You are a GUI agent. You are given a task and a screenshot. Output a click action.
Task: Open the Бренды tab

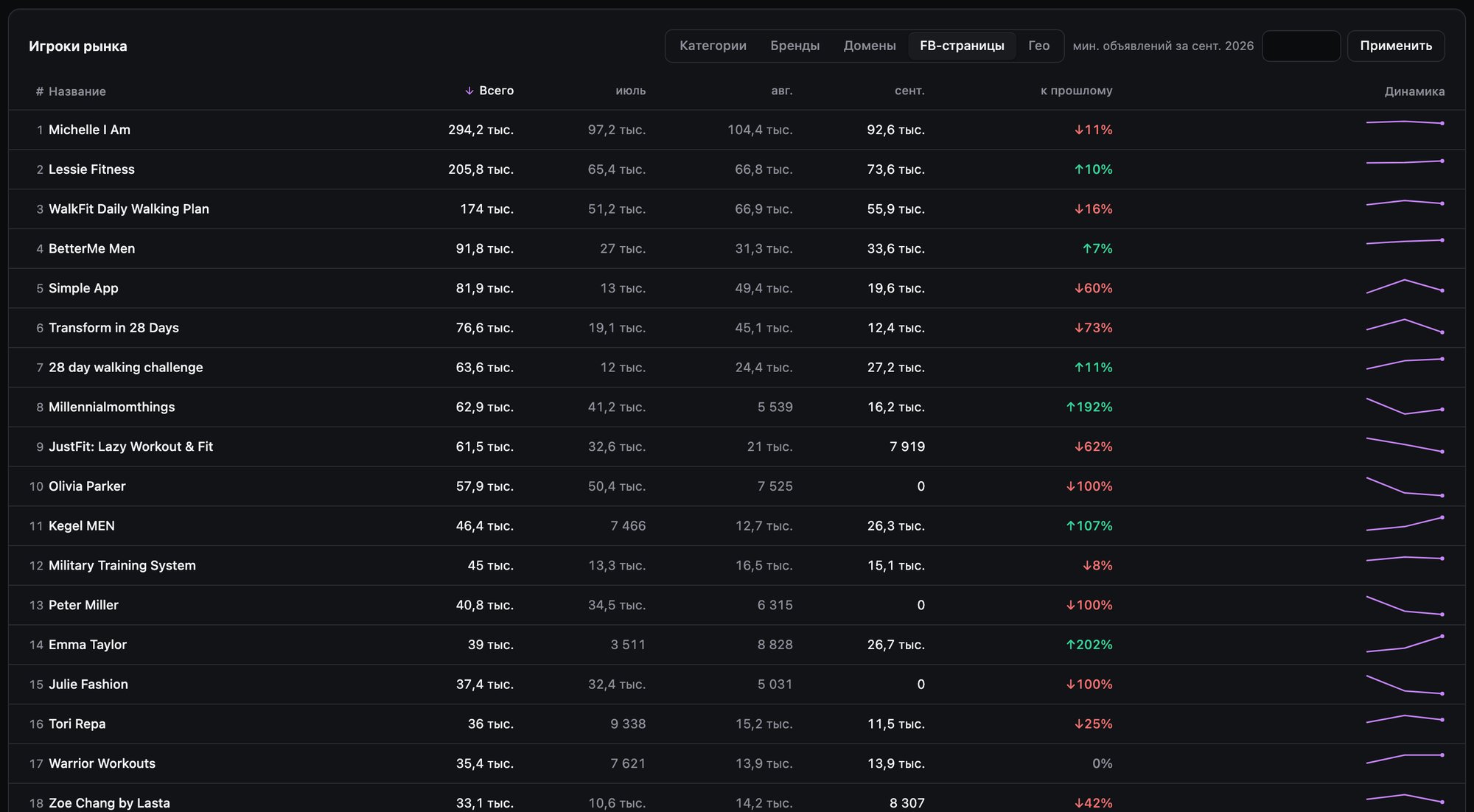794,46
